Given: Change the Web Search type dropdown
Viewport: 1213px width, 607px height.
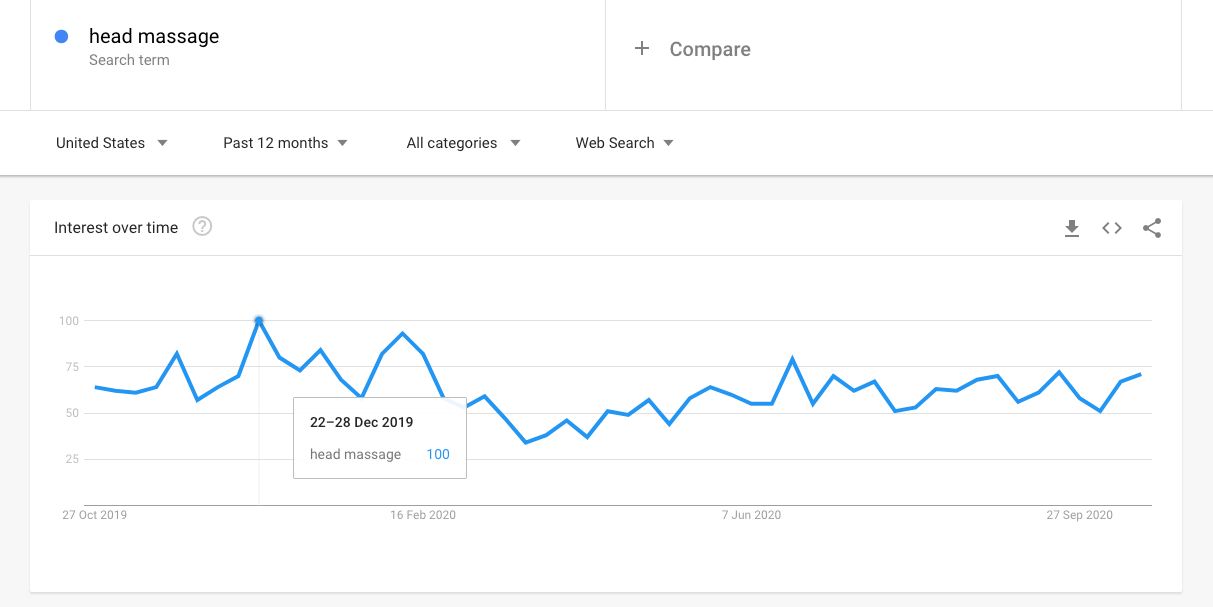Looking at the screenshot, I should pos(624,143).
